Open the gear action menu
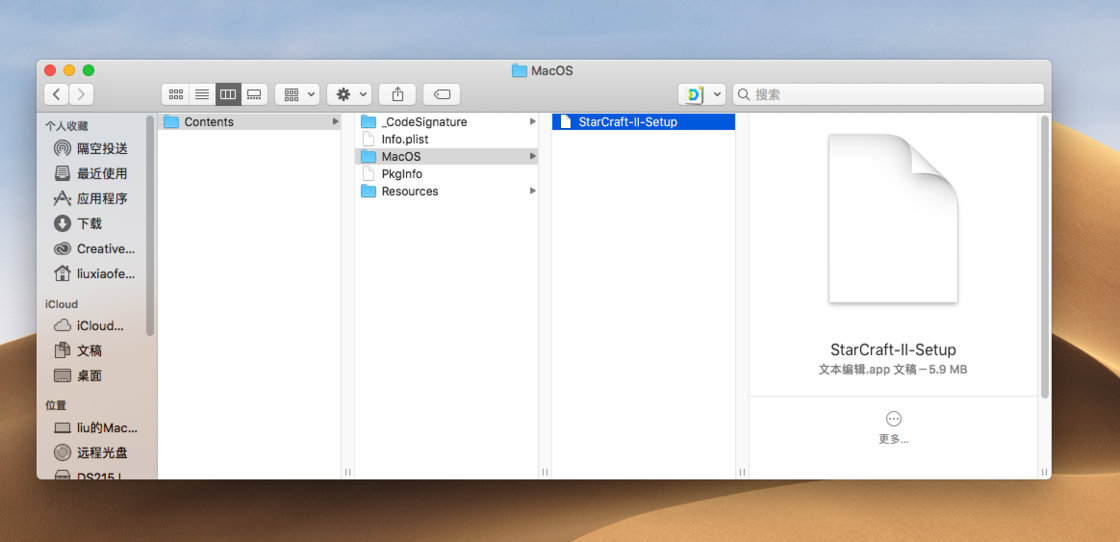 (x=349, y=94)
